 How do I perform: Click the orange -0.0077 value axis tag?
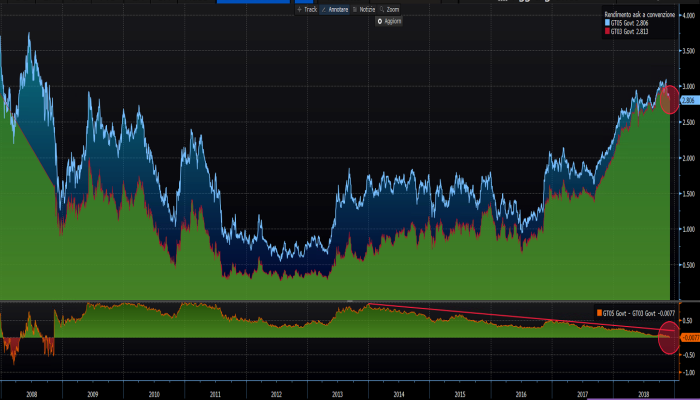(688, 338)
